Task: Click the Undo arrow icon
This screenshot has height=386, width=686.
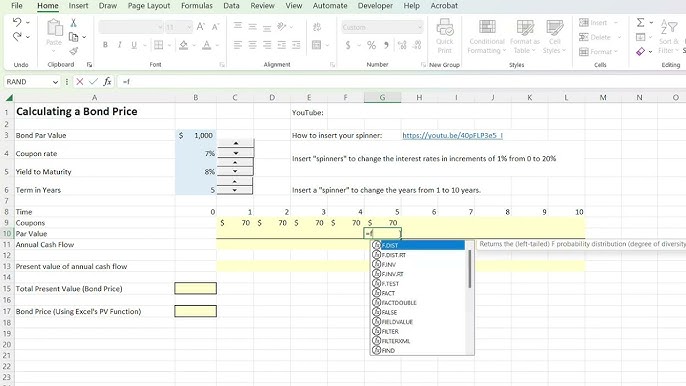Action: click(17, 22)
